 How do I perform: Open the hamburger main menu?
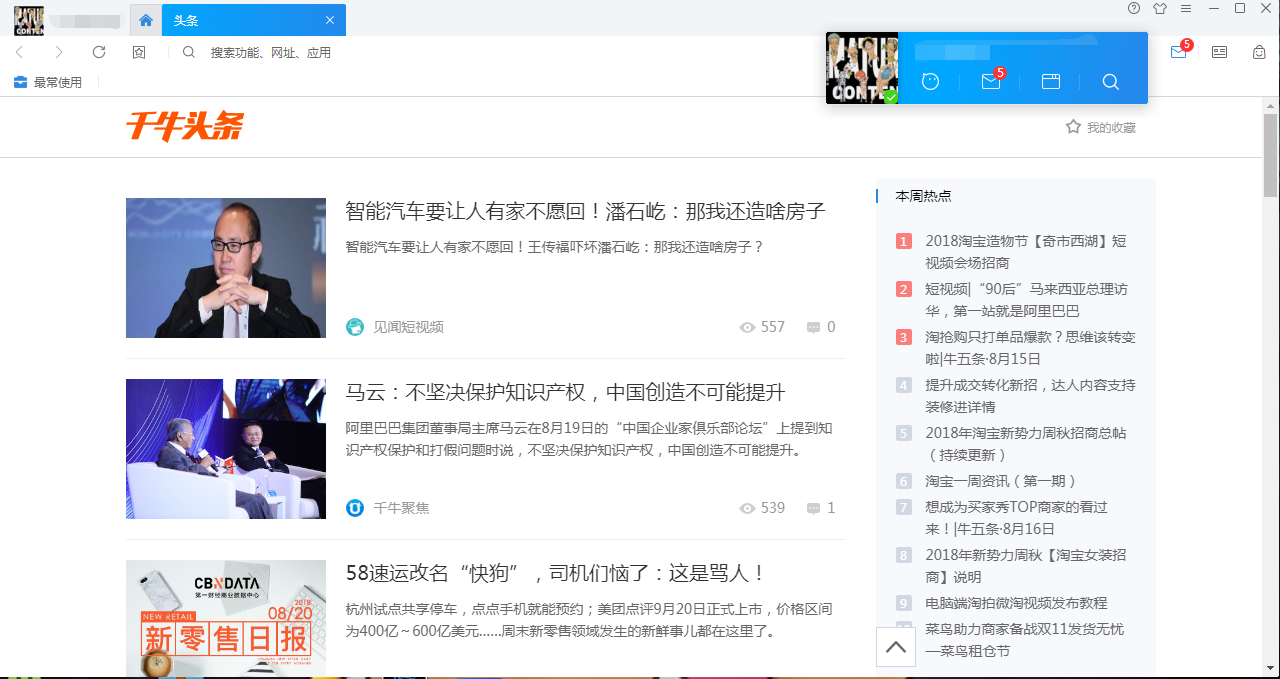click(1186, 8)
